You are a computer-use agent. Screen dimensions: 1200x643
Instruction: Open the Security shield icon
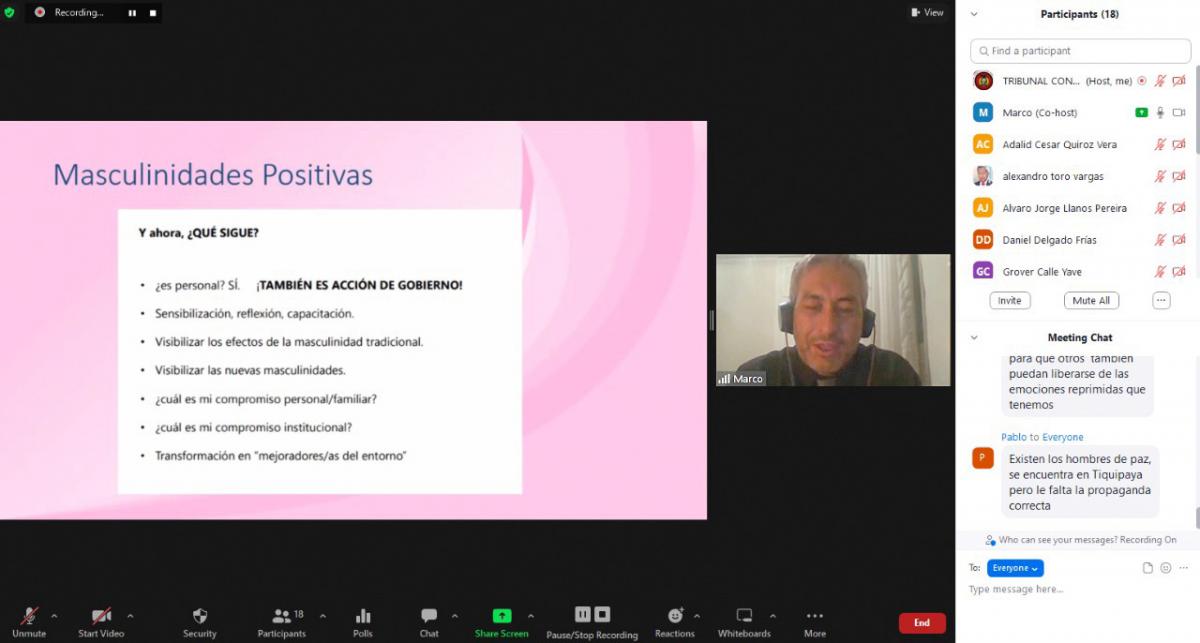click(199, 617)
